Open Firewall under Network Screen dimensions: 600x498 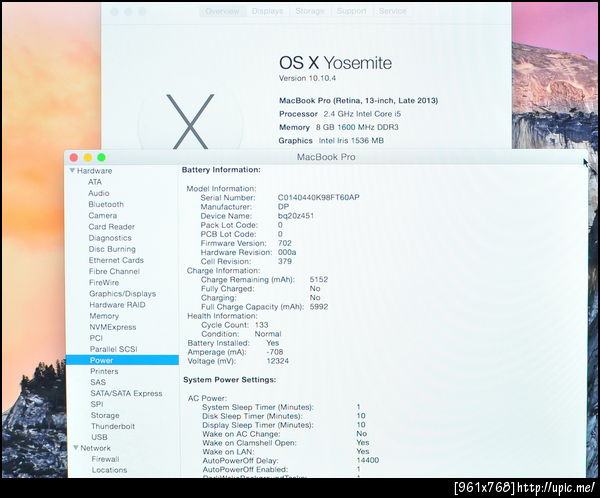pyautogui.click(x=106, y=459)
